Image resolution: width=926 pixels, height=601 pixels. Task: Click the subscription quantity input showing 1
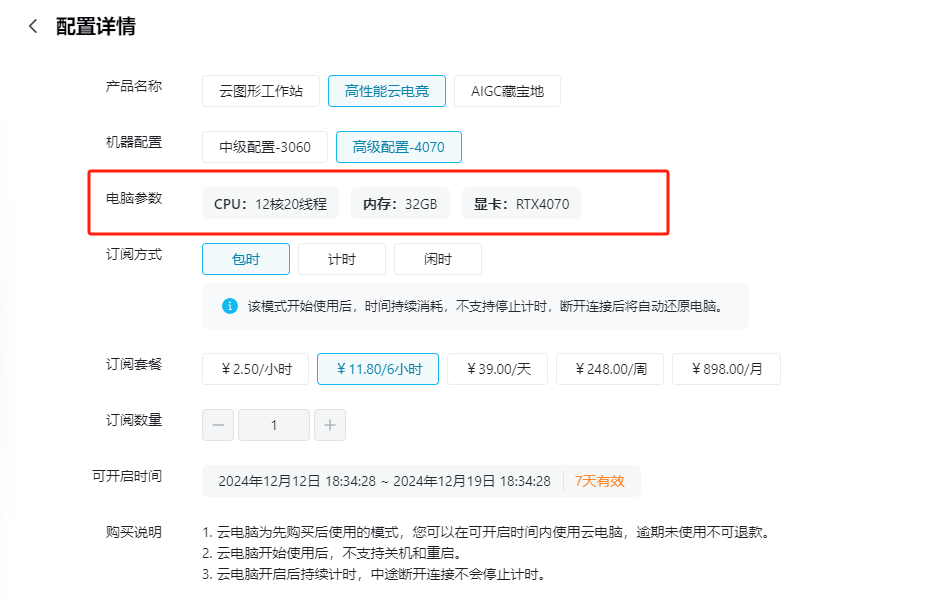(274, 425)
